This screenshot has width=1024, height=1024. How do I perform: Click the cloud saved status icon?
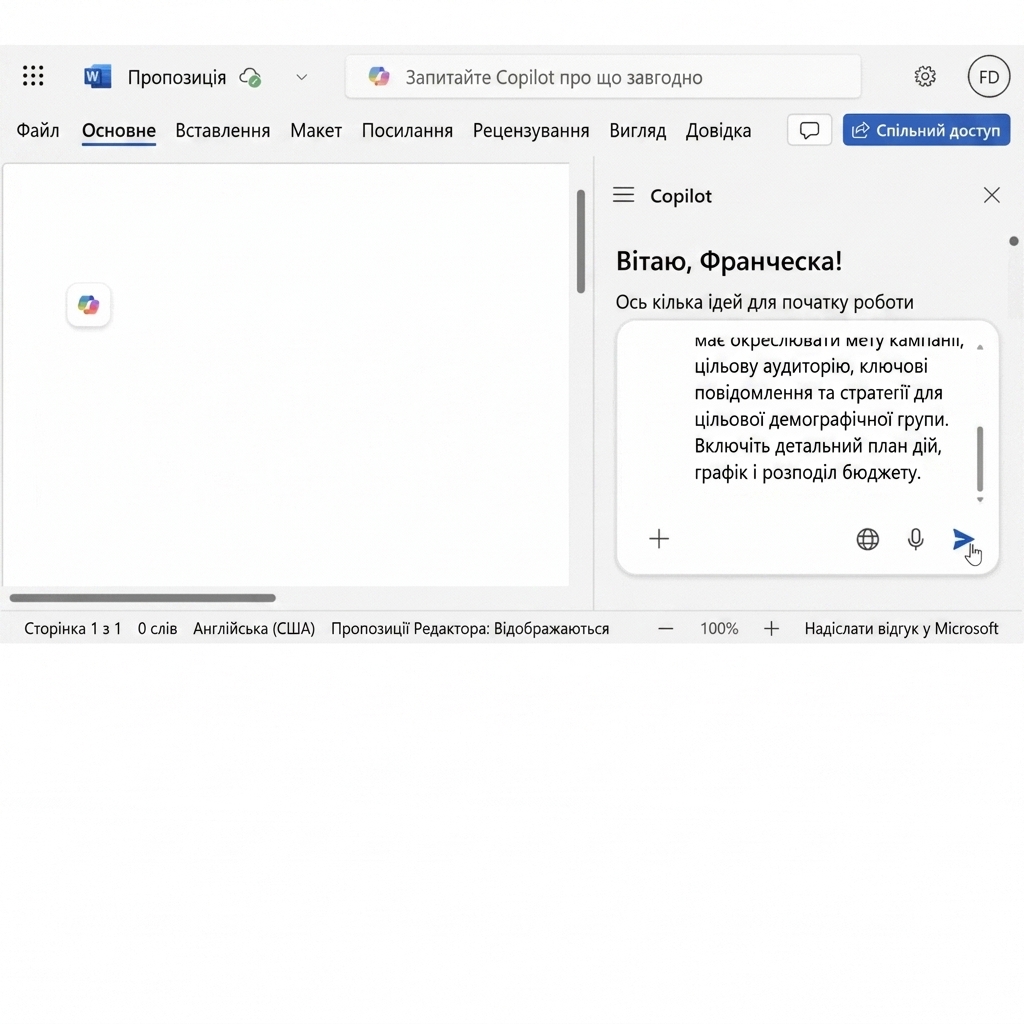[250, 78]
